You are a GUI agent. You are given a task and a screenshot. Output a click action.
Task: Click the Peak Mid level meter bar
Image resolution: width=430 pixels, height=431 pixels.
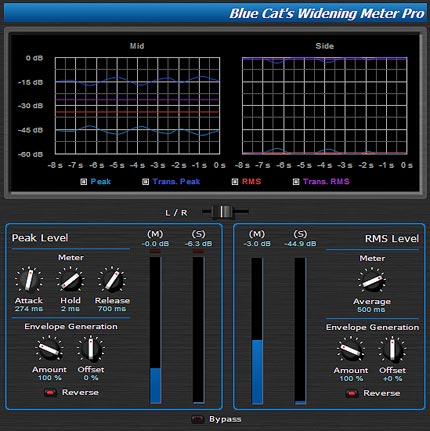point(155,330)
